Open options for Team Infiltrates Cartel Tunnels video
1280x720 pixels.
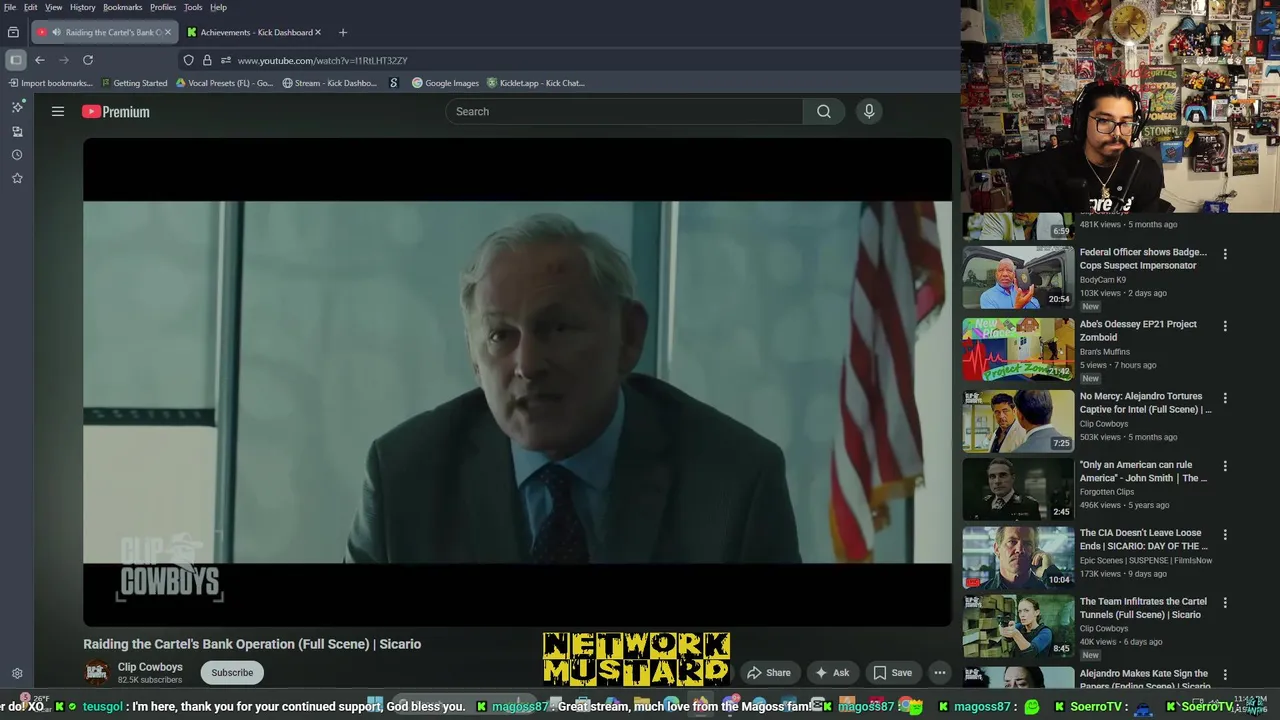pyautogui.click(x=1225, y=603)
